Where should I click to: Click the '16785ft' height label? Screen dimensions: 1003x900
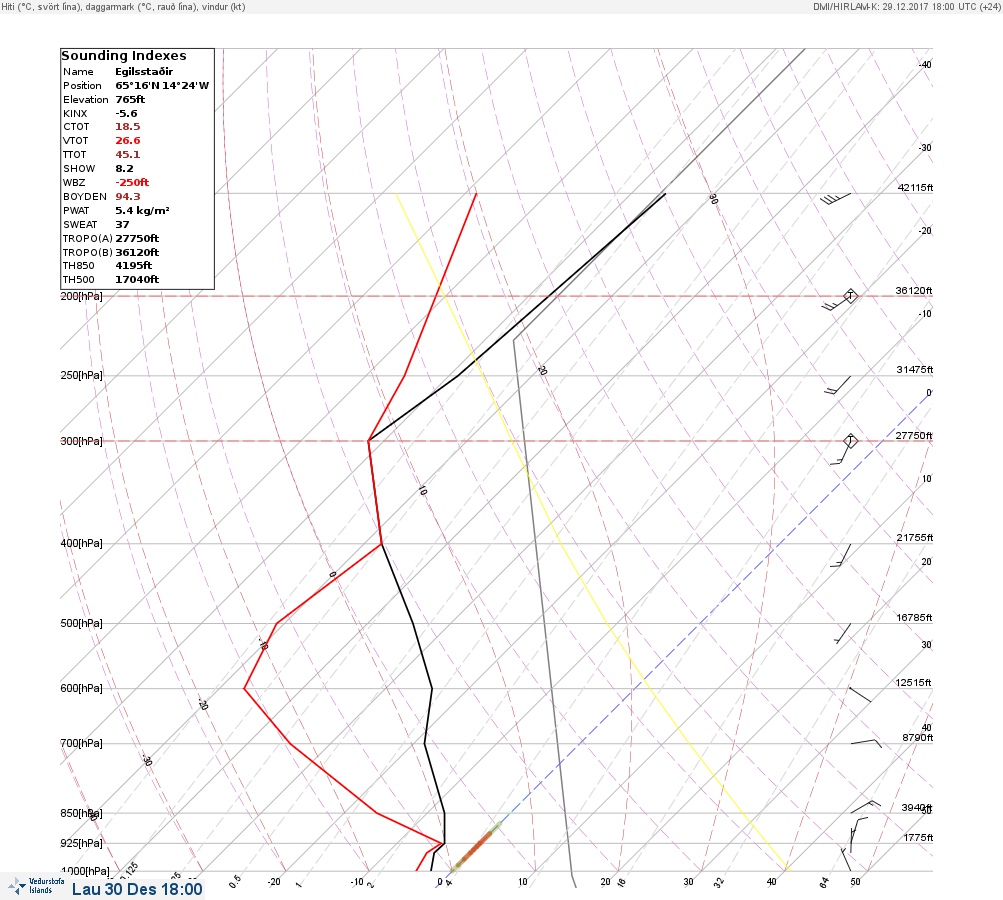(x=914, y=617)
